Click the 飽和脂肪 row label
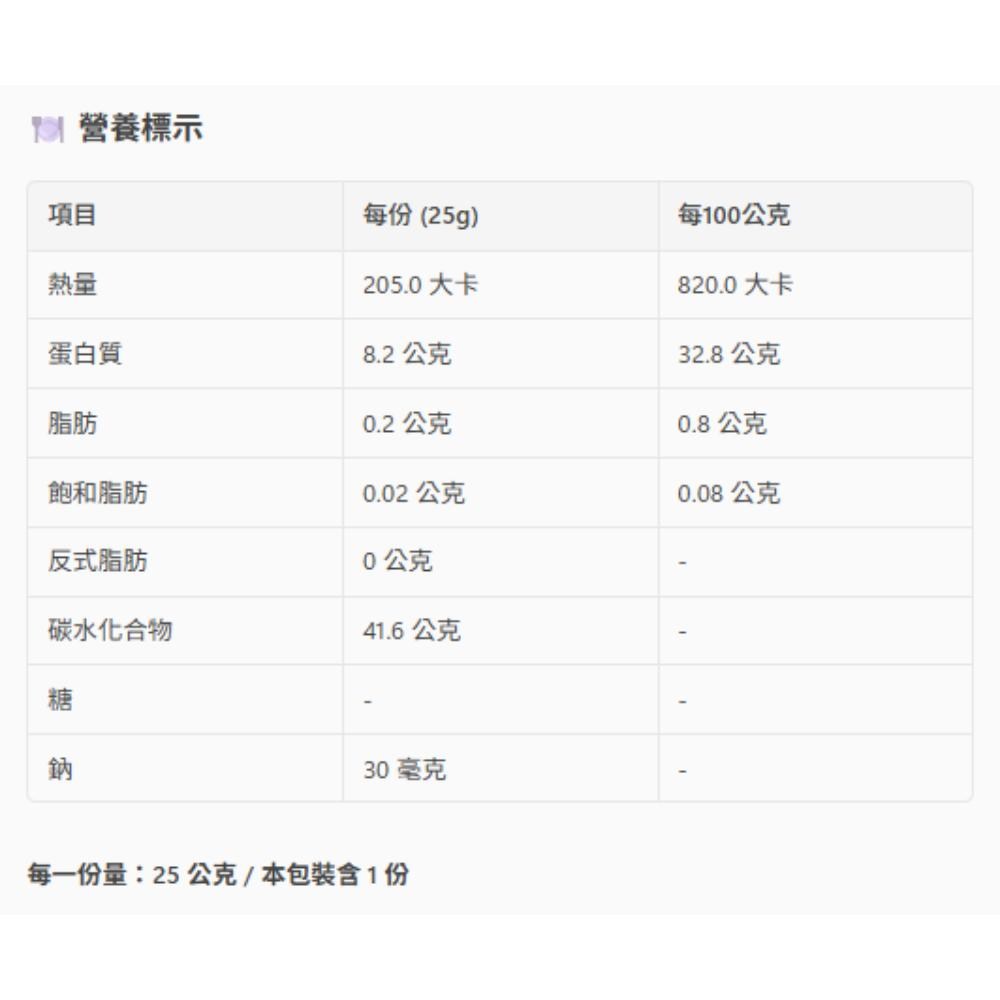Screen dimensions: 1000x1000 pos(97,493)
